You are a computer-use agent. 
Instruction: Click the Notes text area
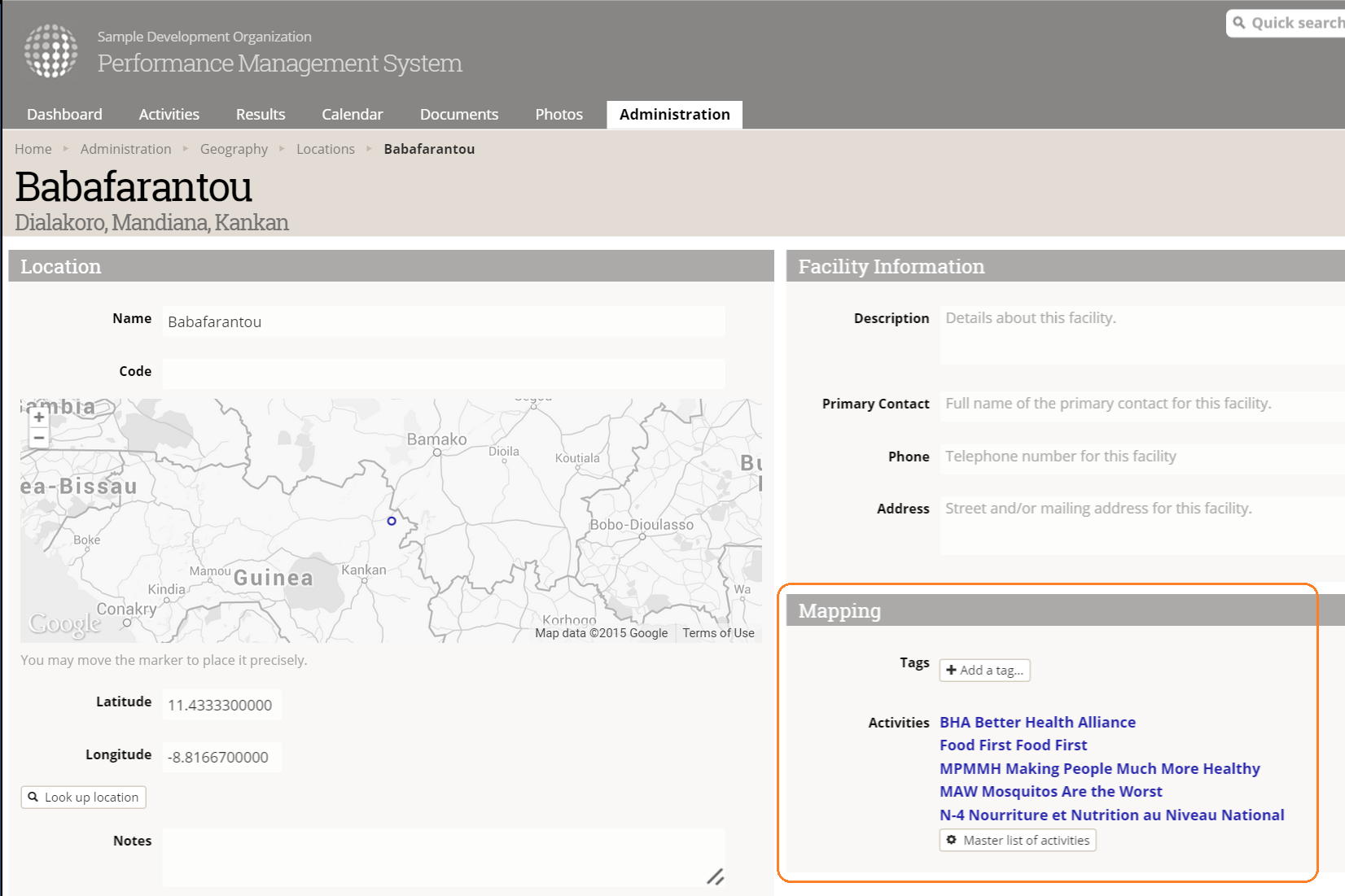(444, 858)
